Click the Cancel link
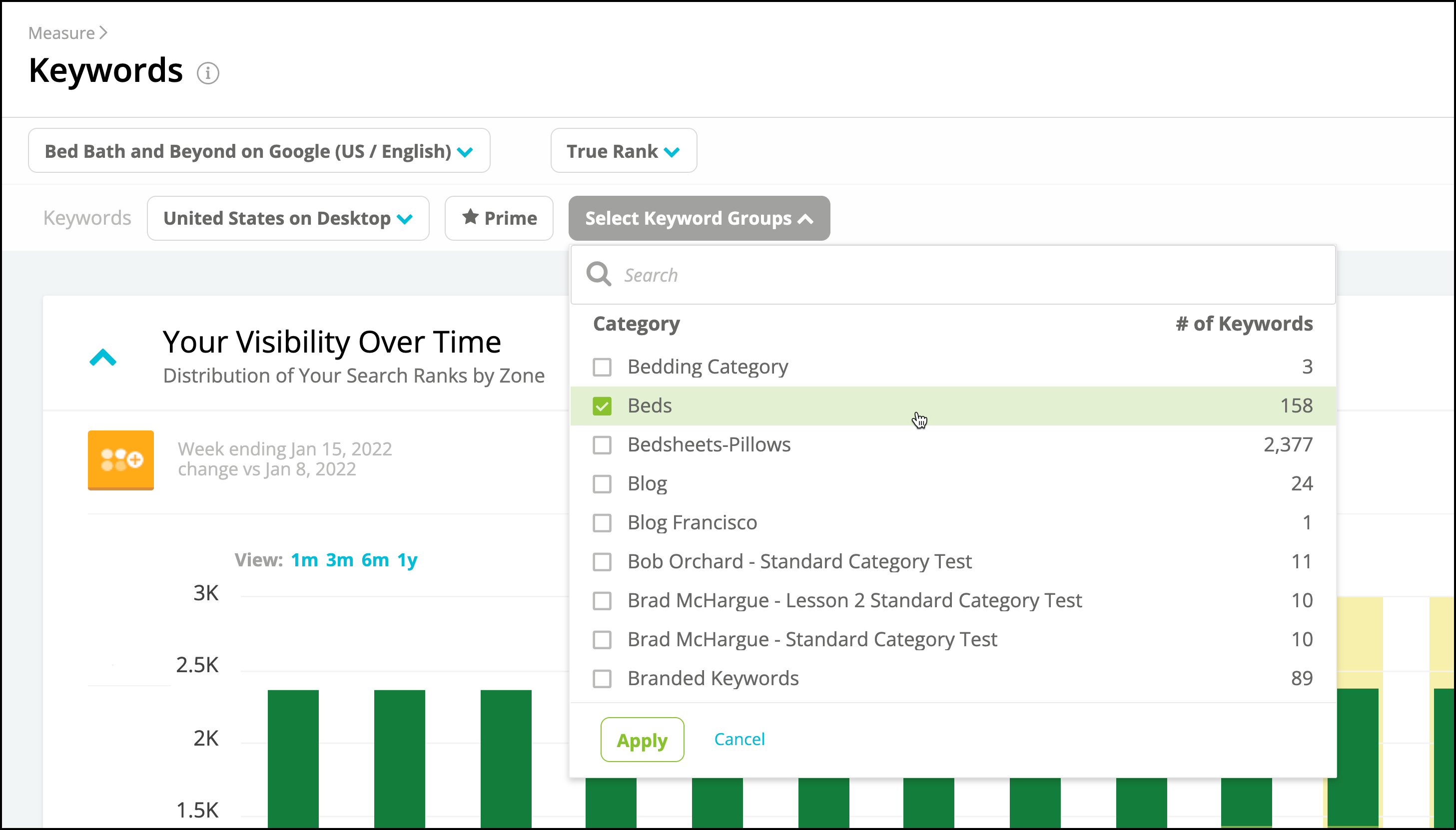 tap(739, 740)
